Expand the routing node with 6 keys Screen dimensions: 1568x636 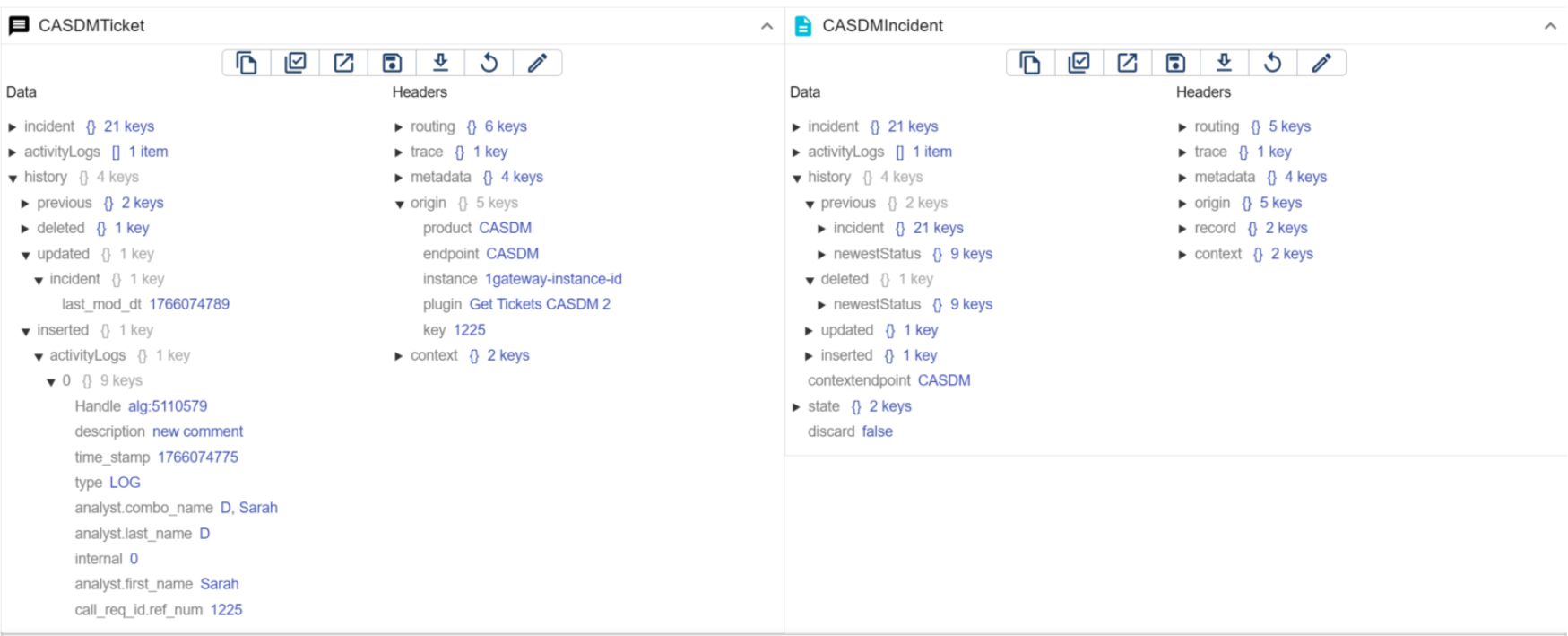point(399,127)
